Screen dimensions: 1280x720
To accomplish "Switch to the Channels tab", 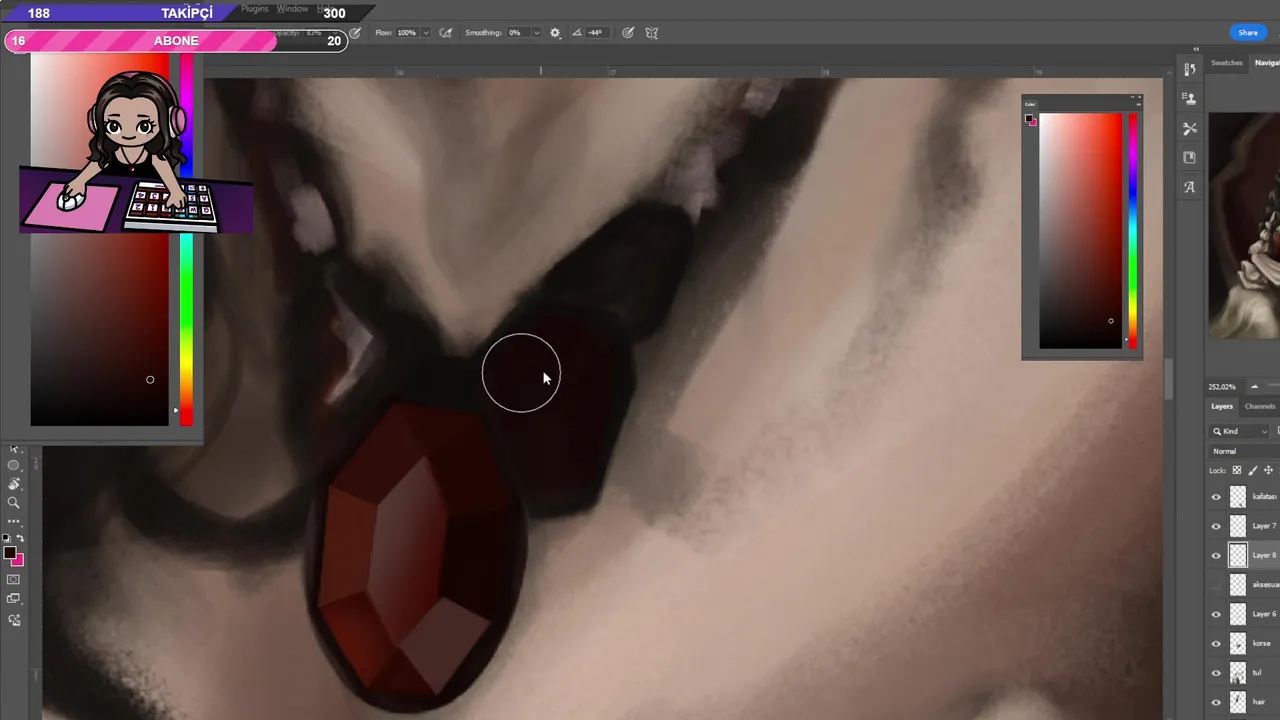I will 1260,406.
